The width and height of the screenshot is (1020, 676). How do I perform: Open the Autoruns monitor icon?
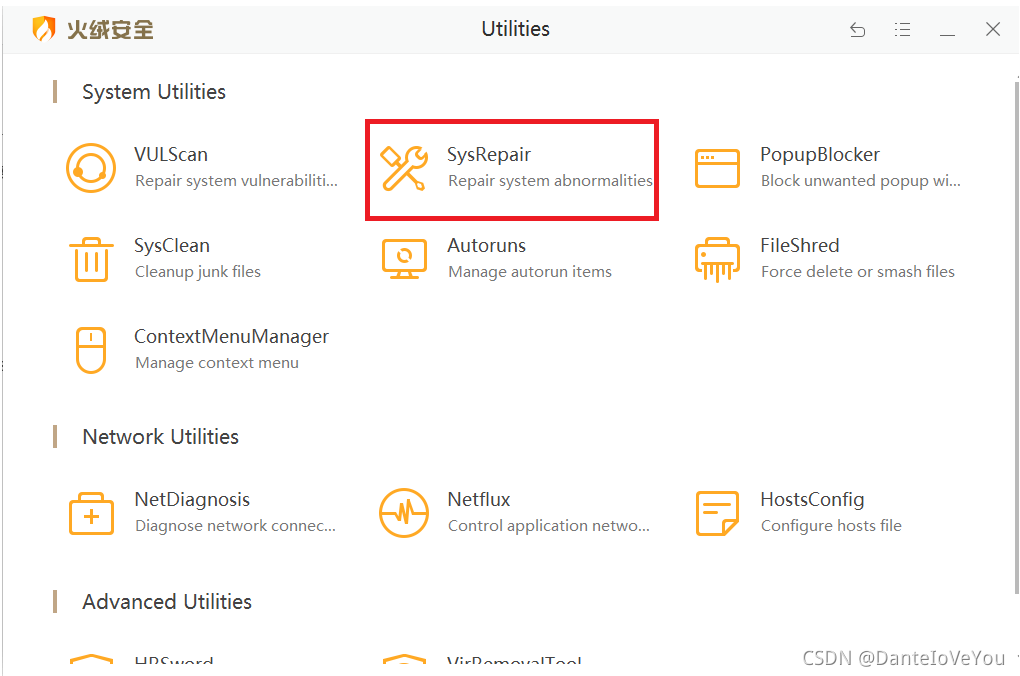[x=404, y=259]
